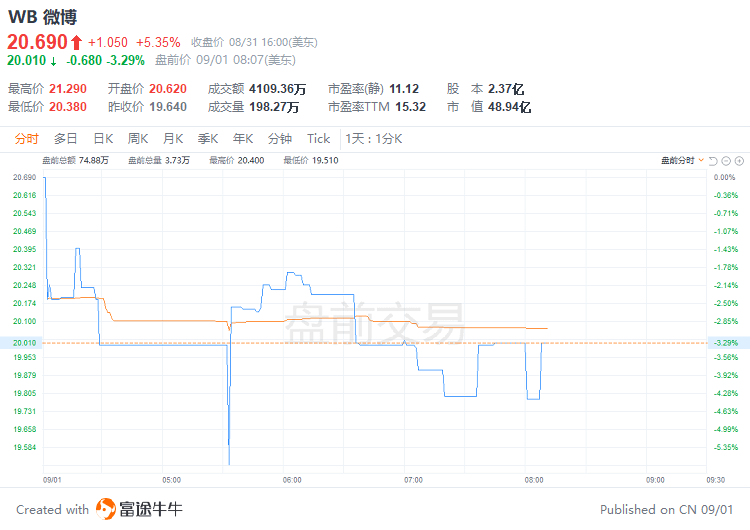The height and width of the screenshot is (530, 750).
Task: Click the gain percentage +5.35%
Action: click(158, 43)
